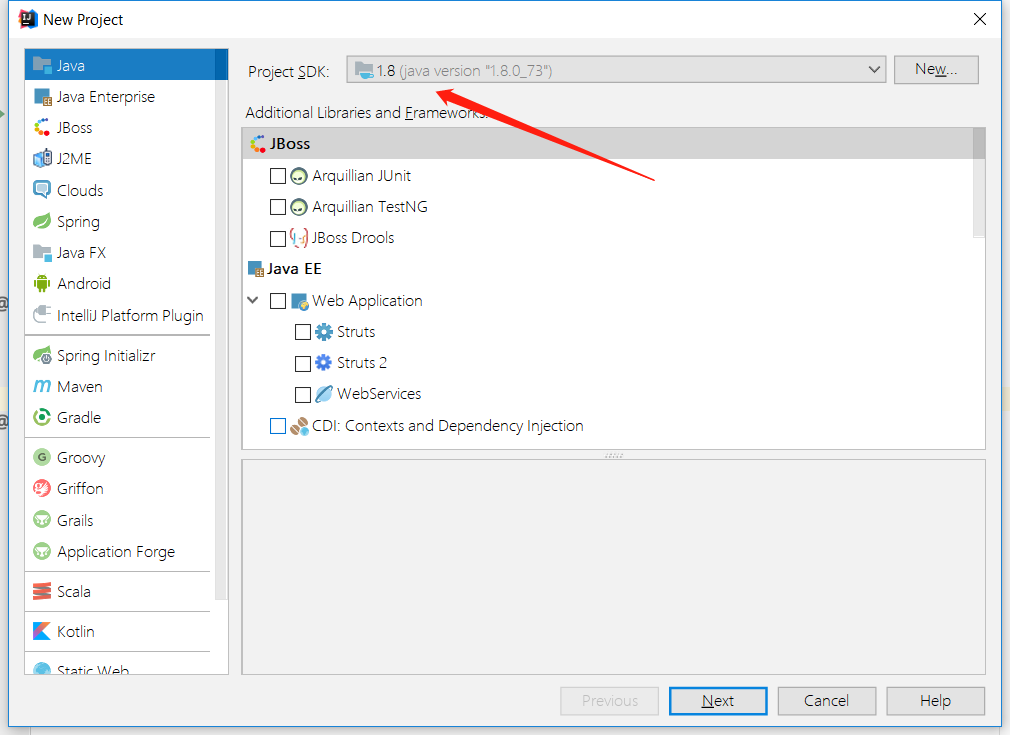Click the Arquillian TestNG alien icon
1010x735 pixels.
point(299,207)
